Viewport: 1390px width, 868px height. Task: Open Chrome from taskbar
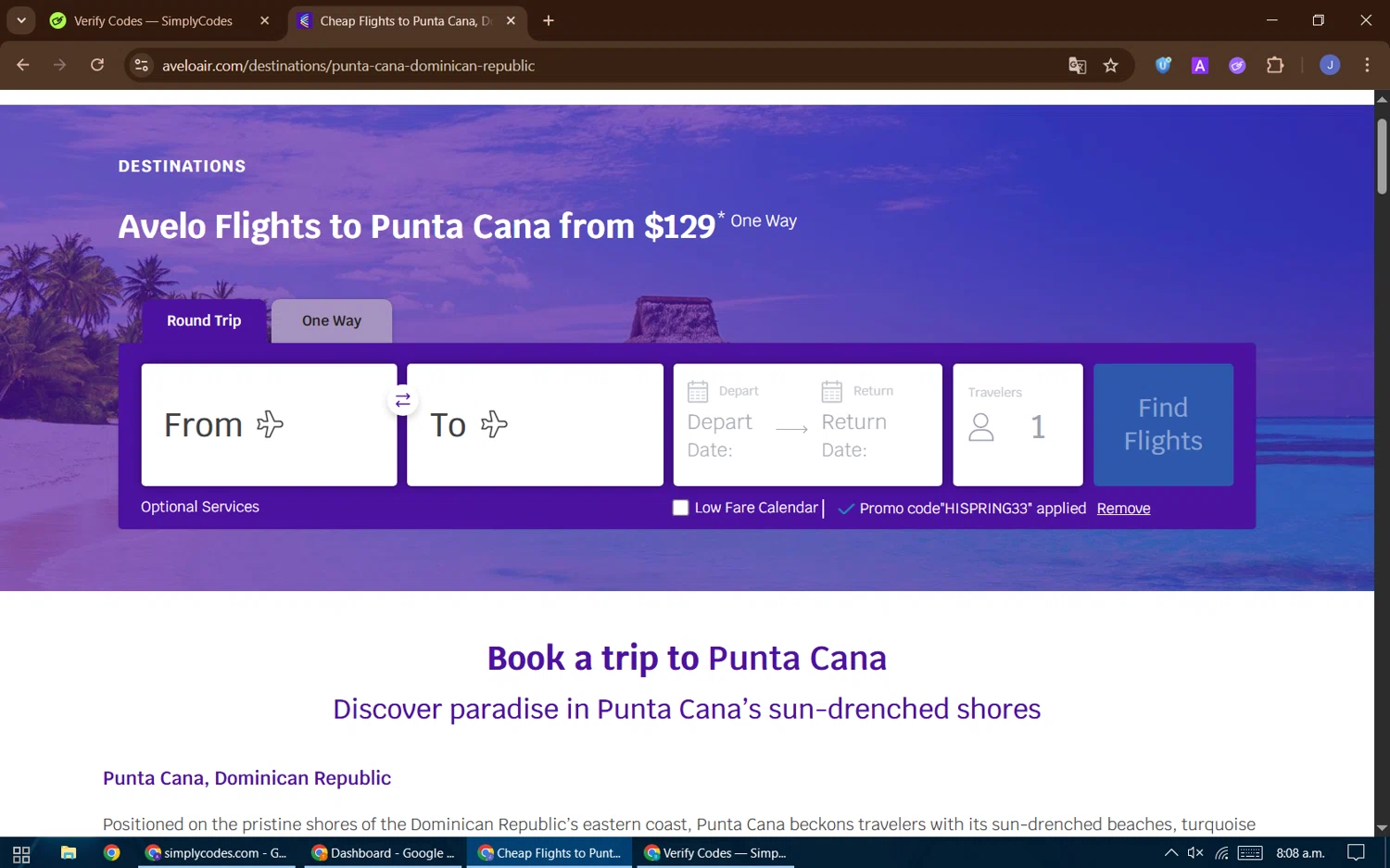click(x=112, y=853)
